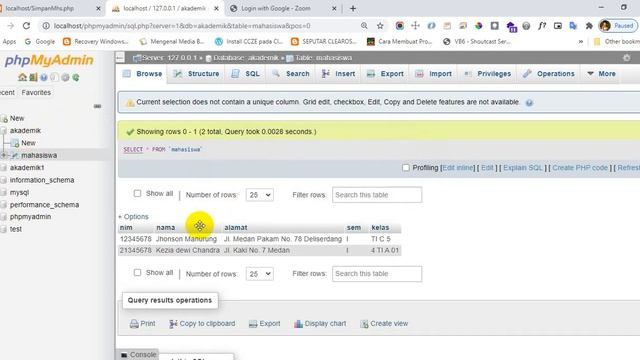
Task: Click the page settings gear icon
Action: pyautogui.click(x=627, y=58)
